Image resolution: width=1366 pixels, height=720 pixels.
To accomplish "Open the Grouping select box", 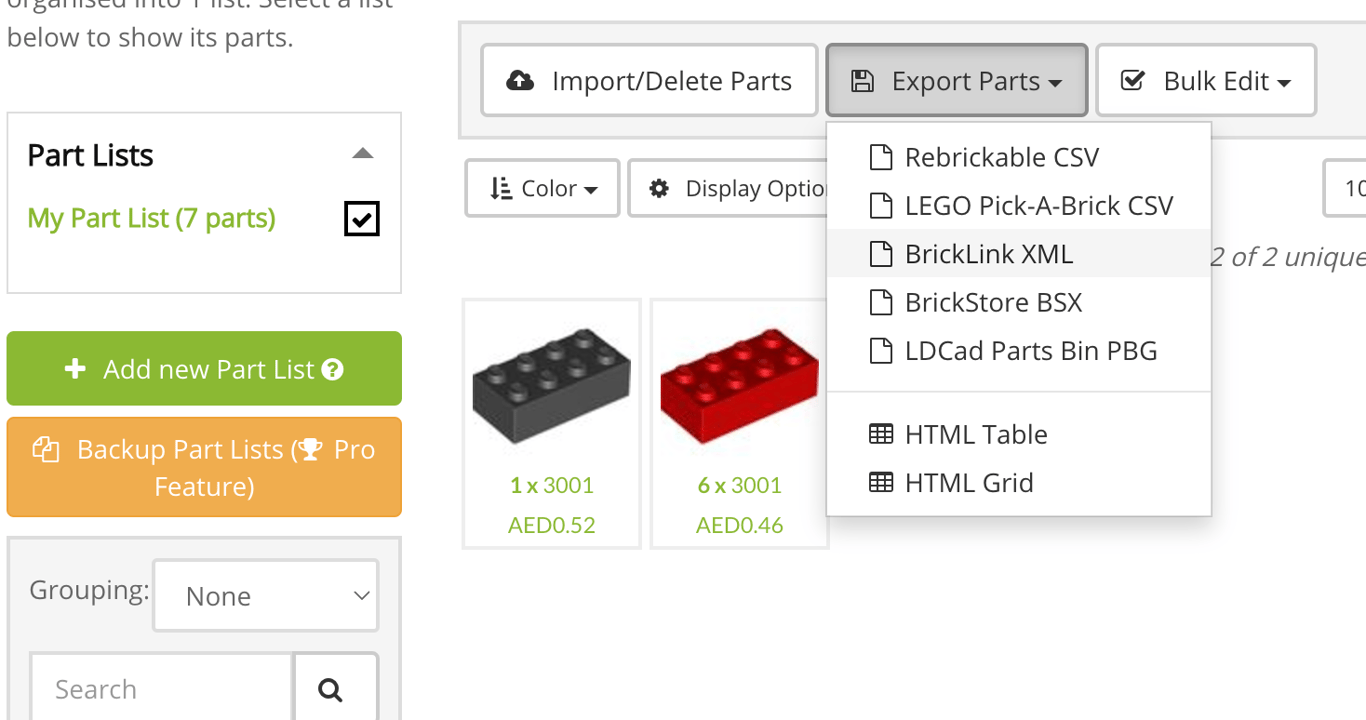I will (266, 596).
